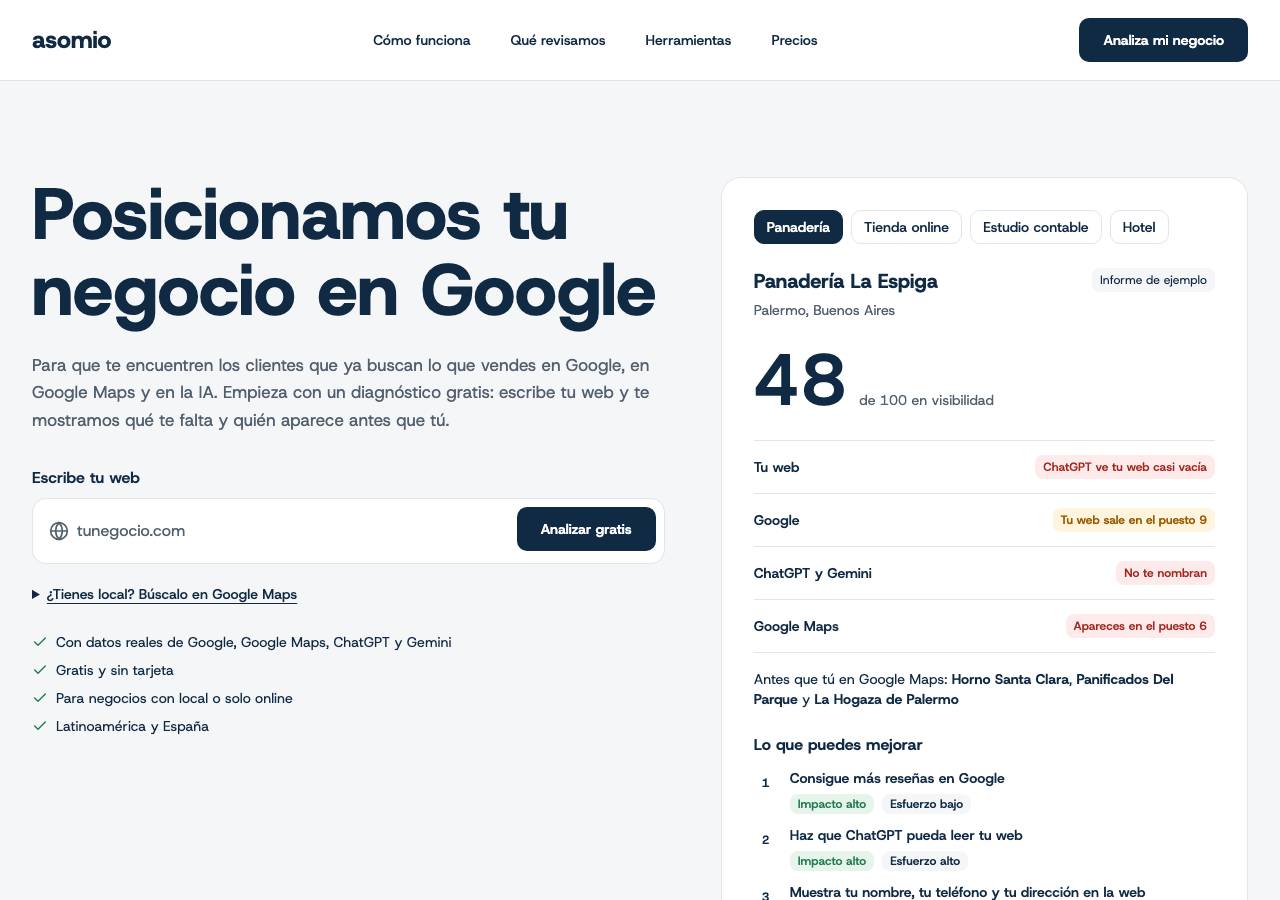
Task: Click the 'Tu web' row label
Action: [x=776, y=467]
